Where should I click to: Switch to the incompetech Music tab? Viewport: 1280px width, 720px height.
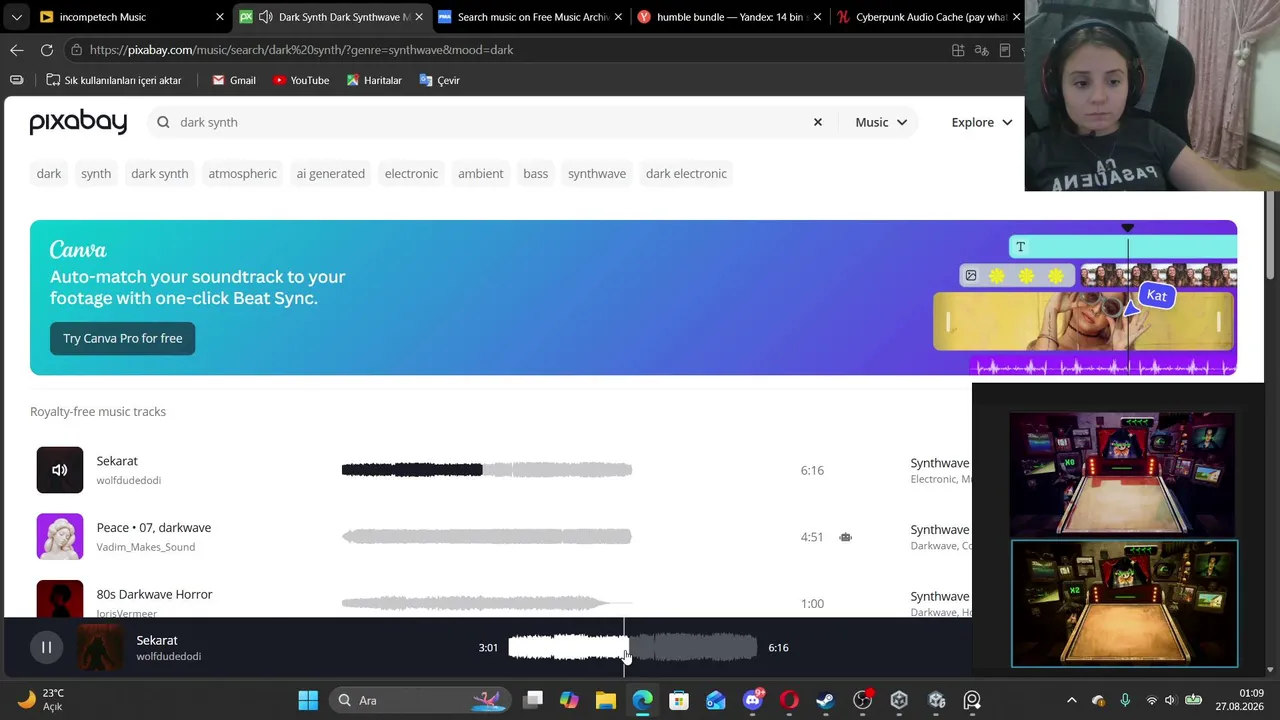130,17
